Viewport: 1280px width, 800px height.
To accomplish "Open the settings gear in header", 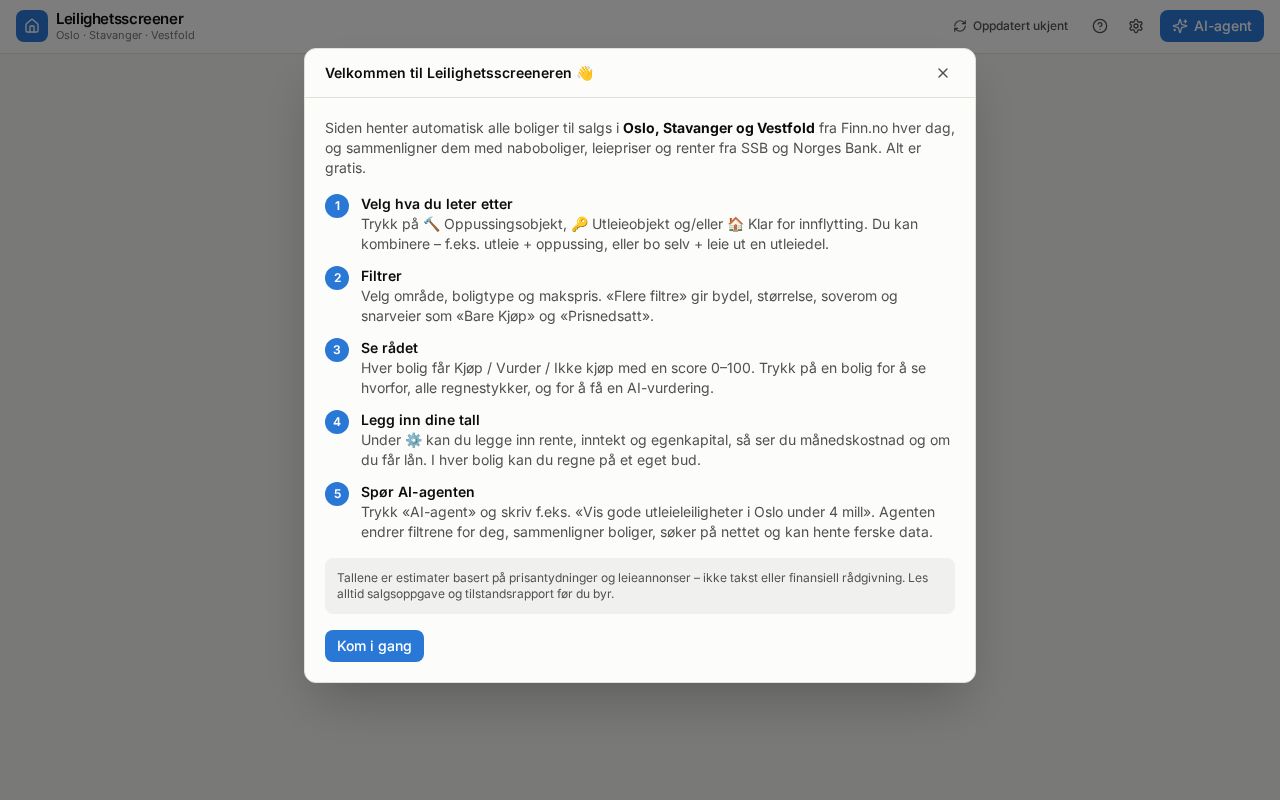I will click(1136, 26).
